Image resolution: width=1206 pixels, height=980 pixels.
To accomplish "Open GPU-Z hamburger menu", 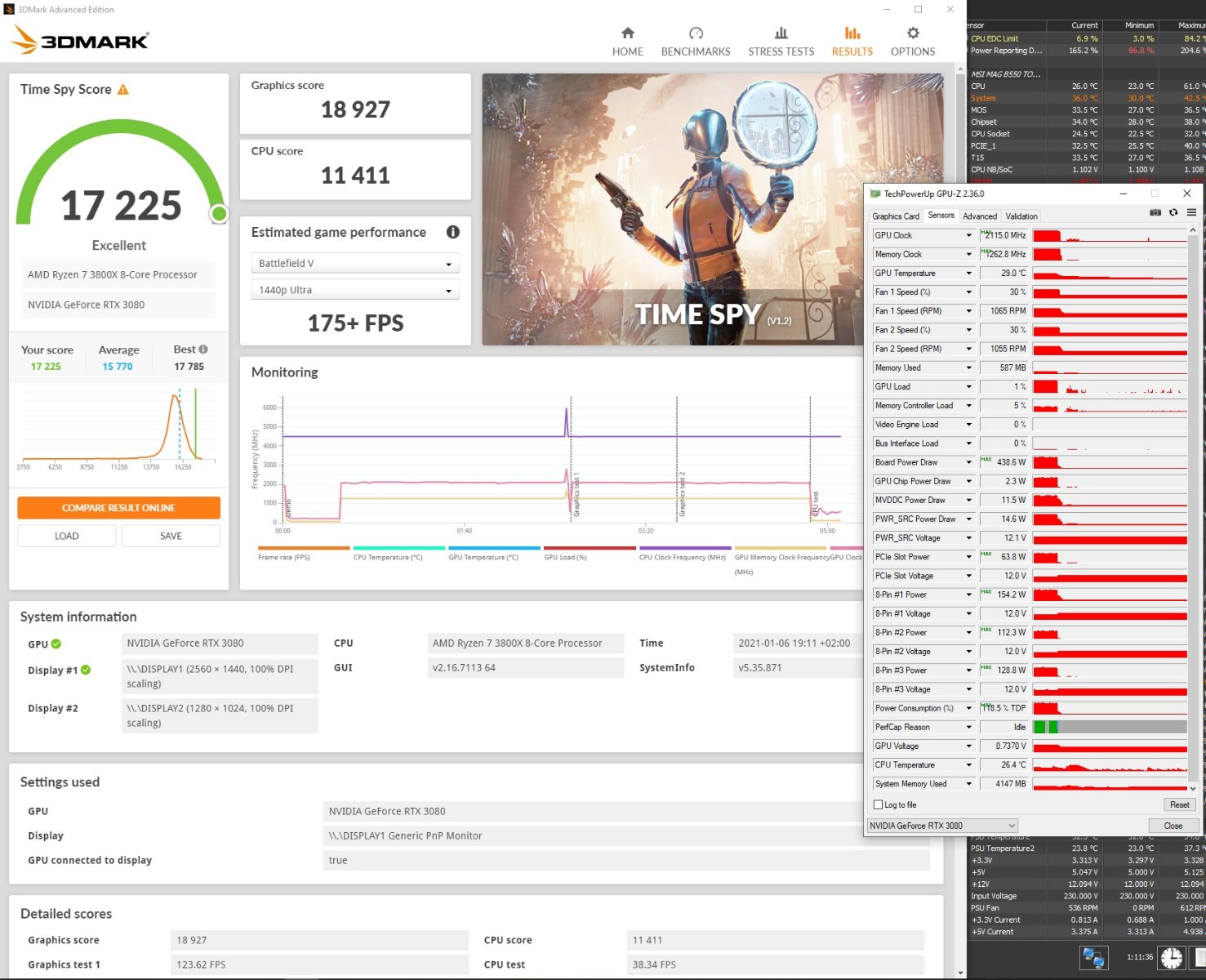I will [x=1191, y=212].
